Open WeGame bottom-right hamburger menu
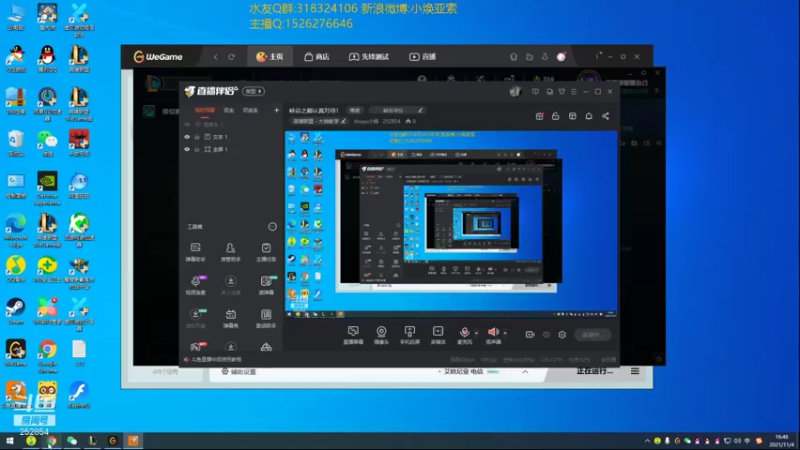 tap(635, 371)
